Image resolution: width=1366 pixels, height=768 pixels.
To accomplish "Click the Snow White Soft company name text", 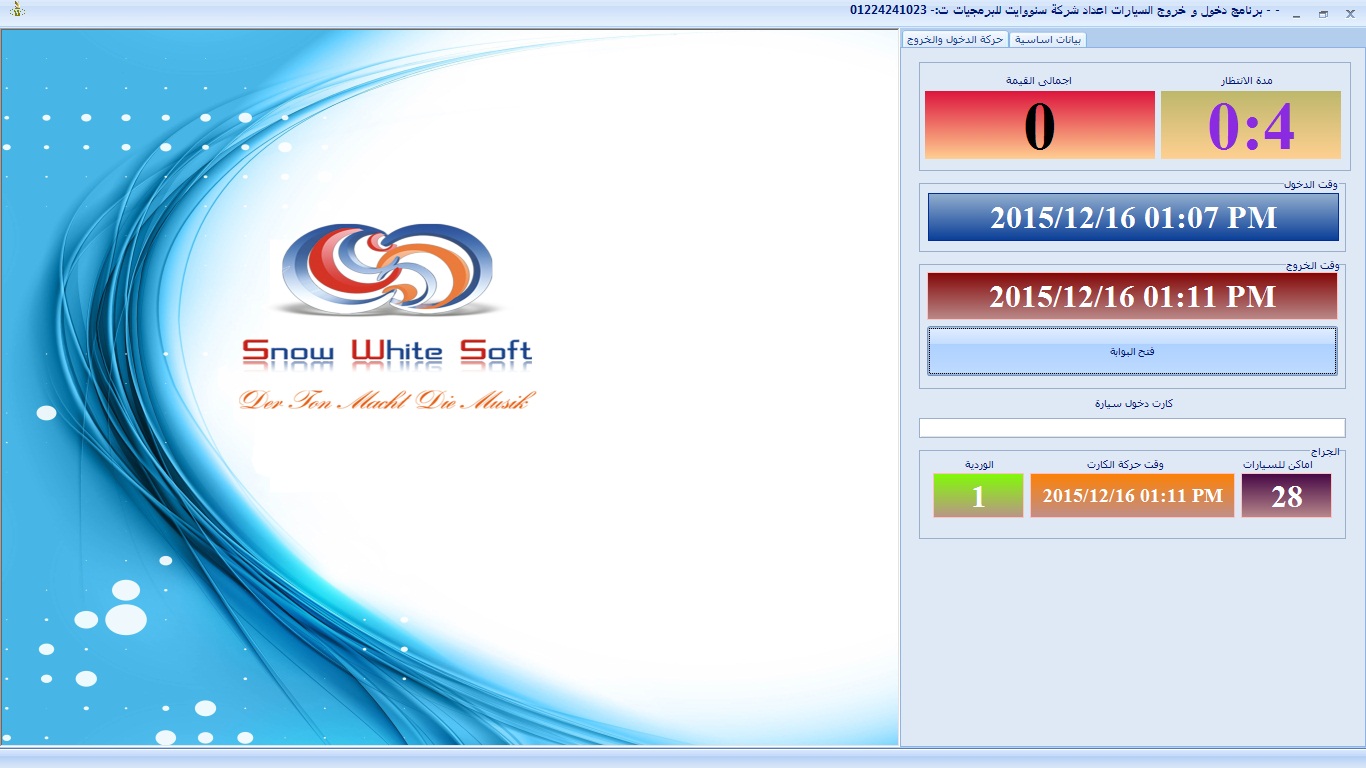I will tap(387, 351).
